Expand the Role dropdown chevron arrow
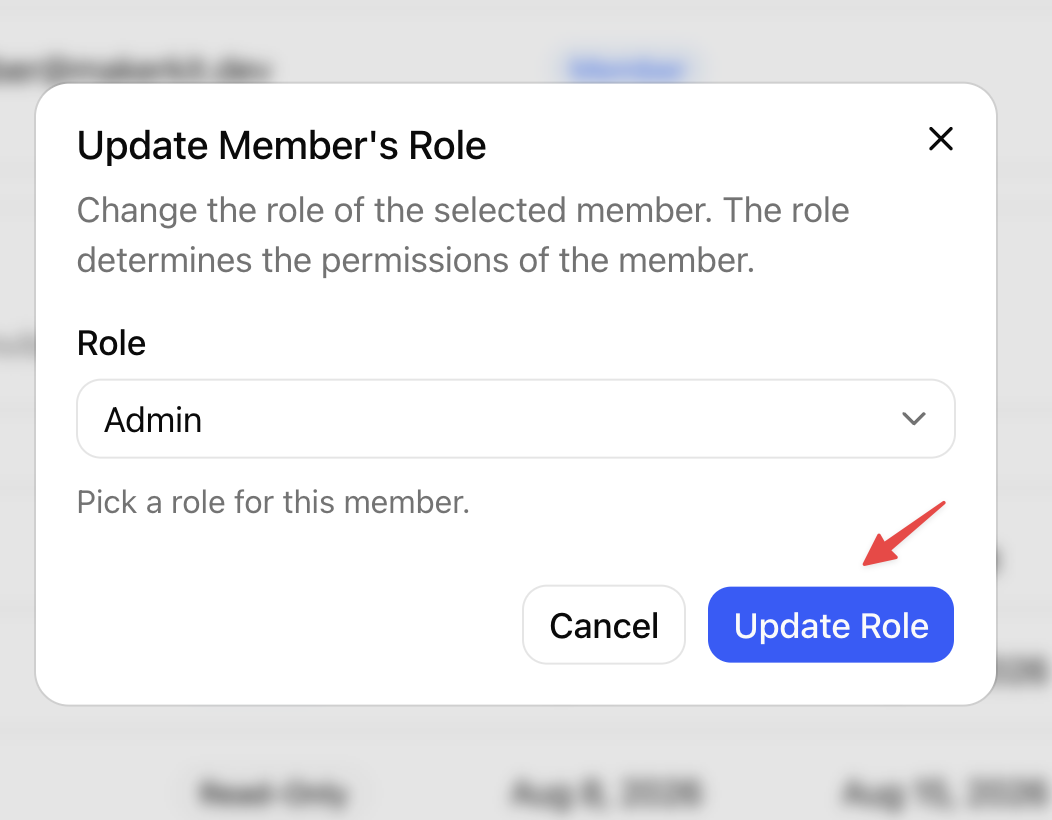This screenshot has width=1052, height=820. 914,419
